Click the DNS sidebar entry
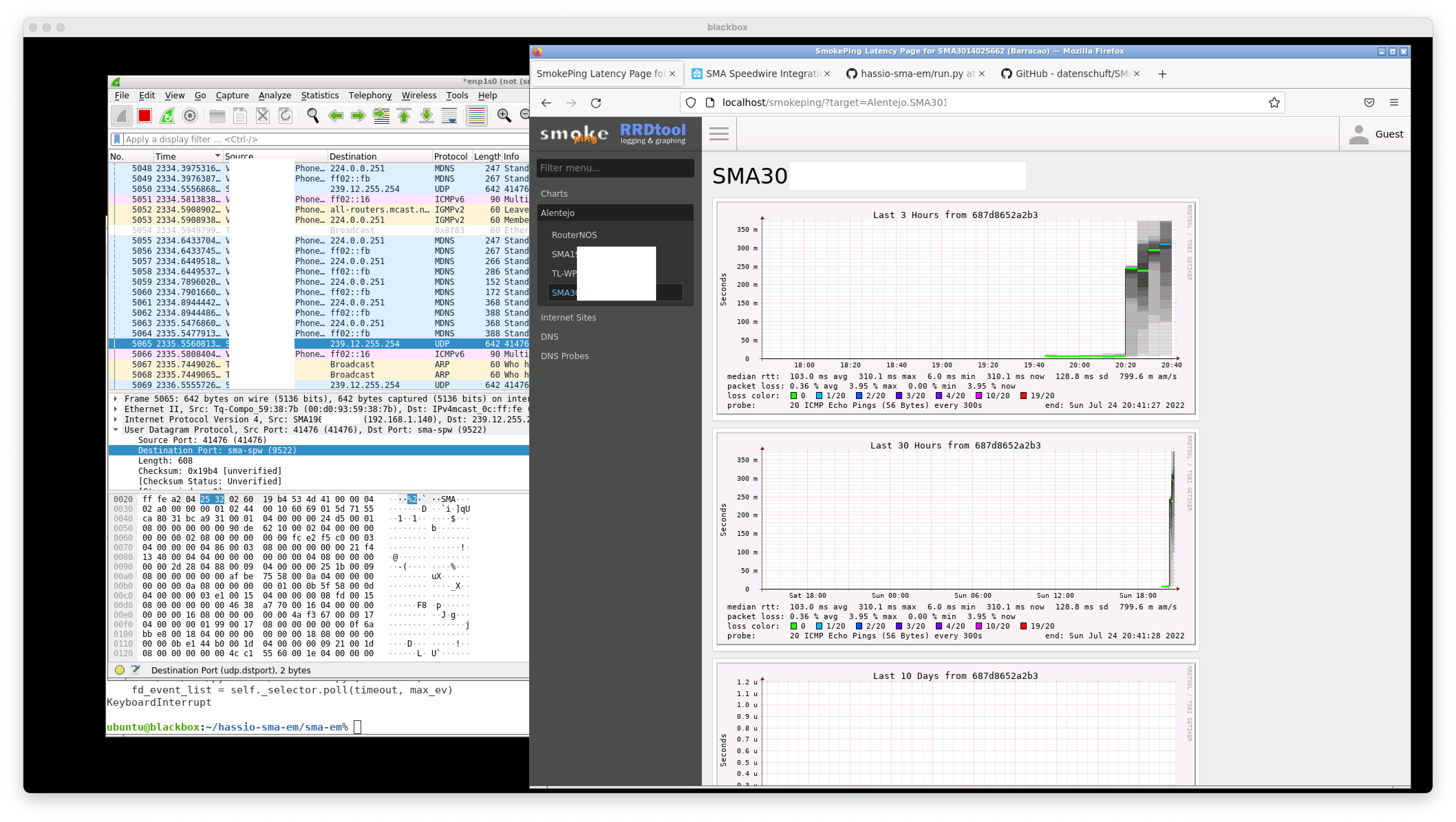The height and width of the screenshot is (822, 1456). [x=549, y=337]
